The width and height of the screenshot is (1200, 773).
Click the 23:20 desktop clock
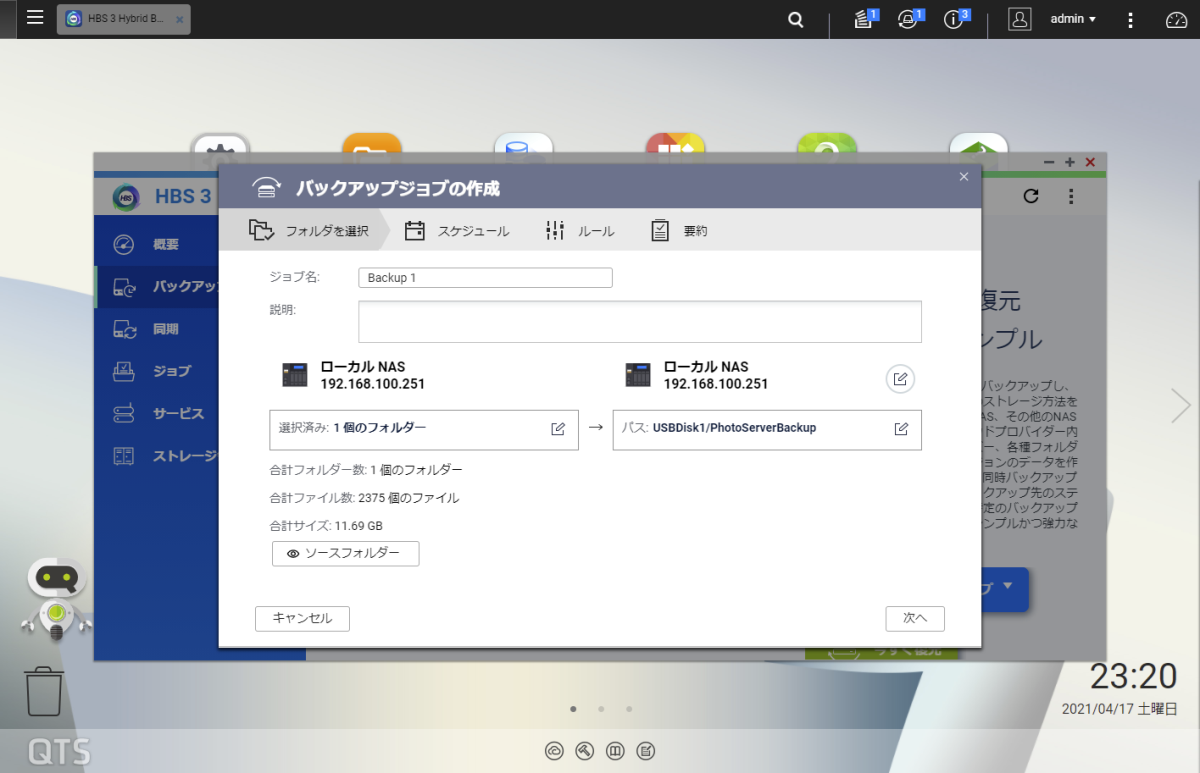click(x=1133, y=677)
